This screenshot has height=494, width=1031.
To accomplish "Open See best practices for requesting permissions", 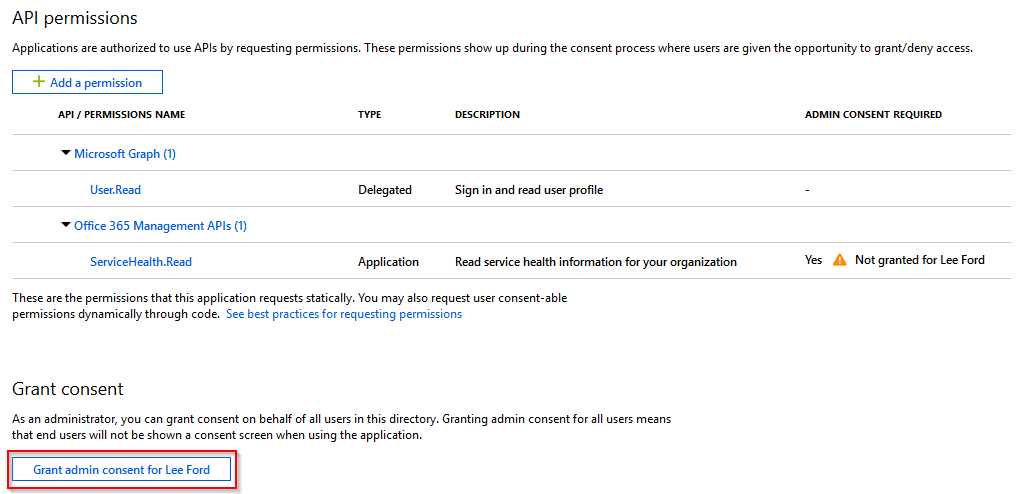I will click(x=344, y=314).
